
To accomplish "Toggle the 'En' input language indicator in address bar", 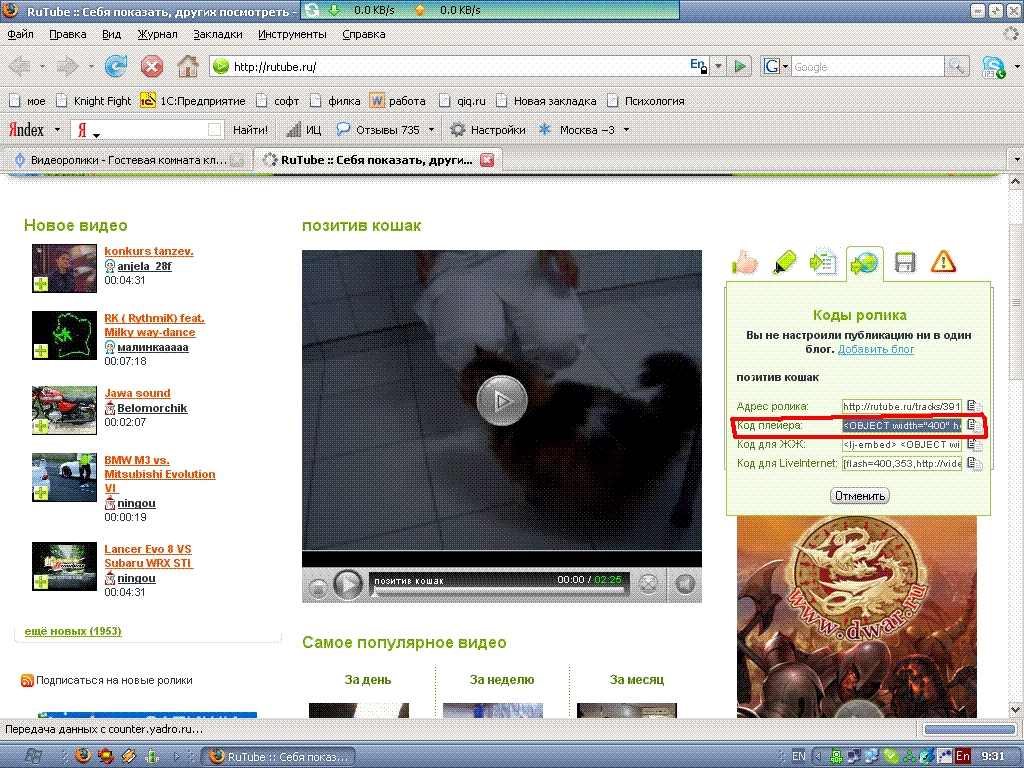I will click(x=699, y=65).
